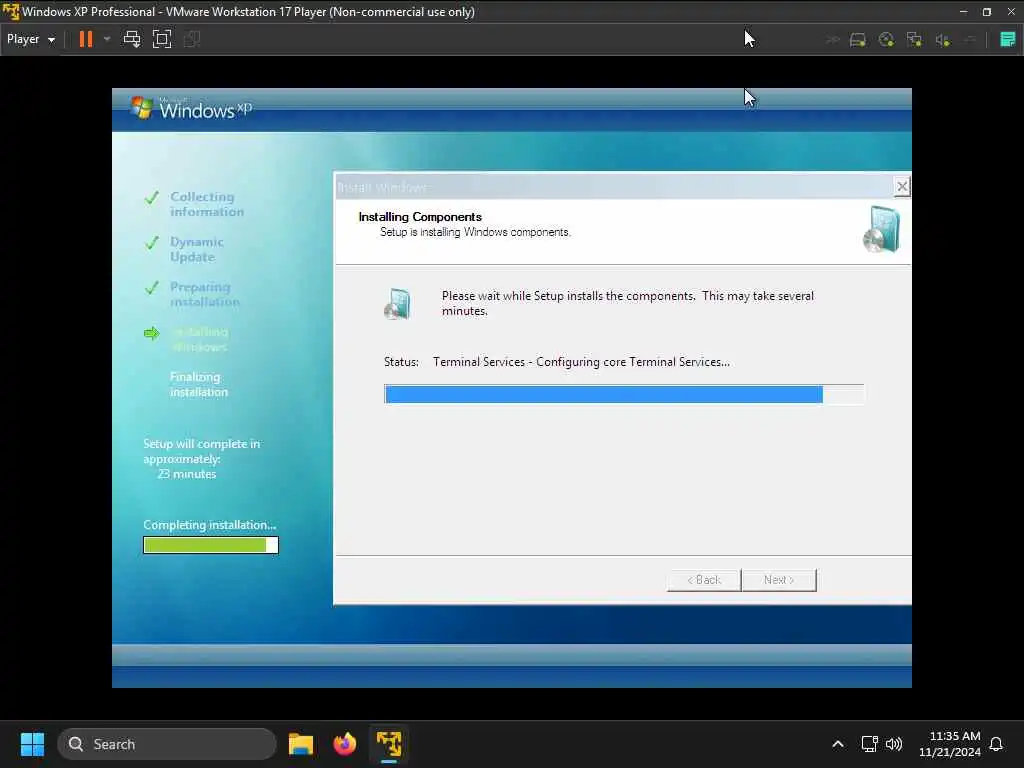Viewport: 1024px width, 768px height.
Task: Click Finalizing installation step
Action: coord(199,385)
